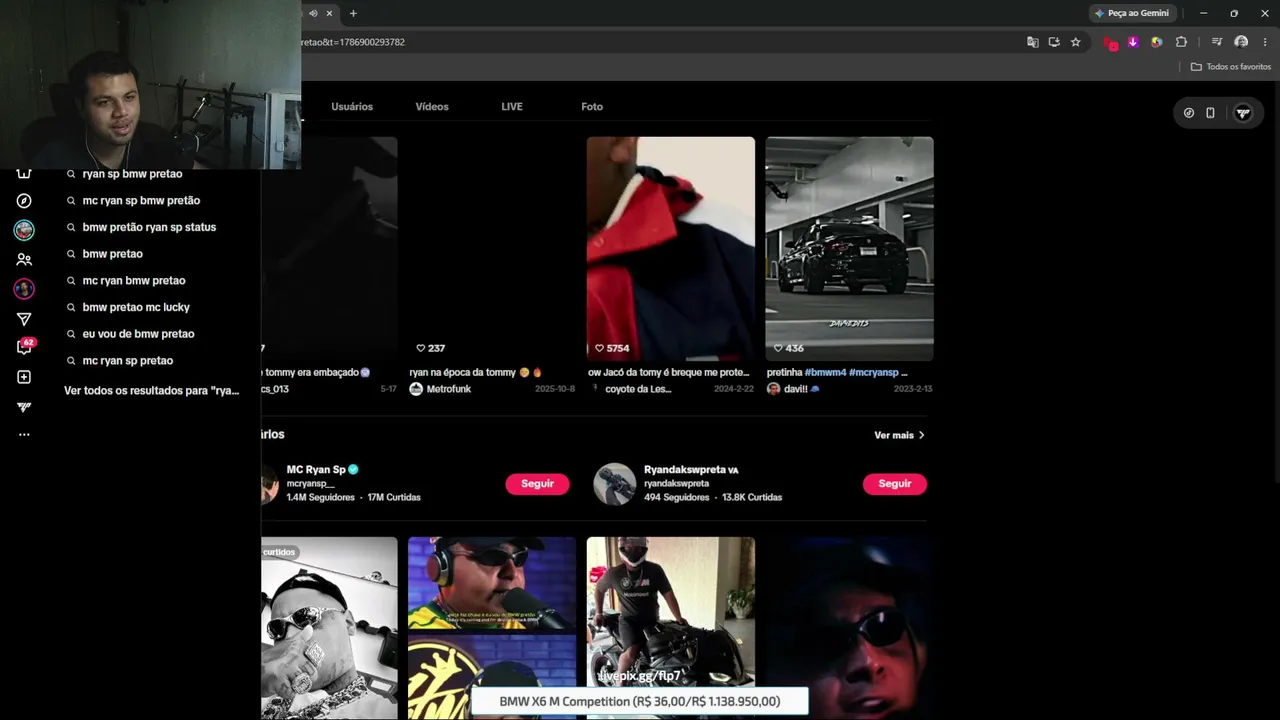The image size is (1280, 720).
Task: Open the Activity inbox with 62 badge
Action: pyautogui.click(x=24, y=347)
